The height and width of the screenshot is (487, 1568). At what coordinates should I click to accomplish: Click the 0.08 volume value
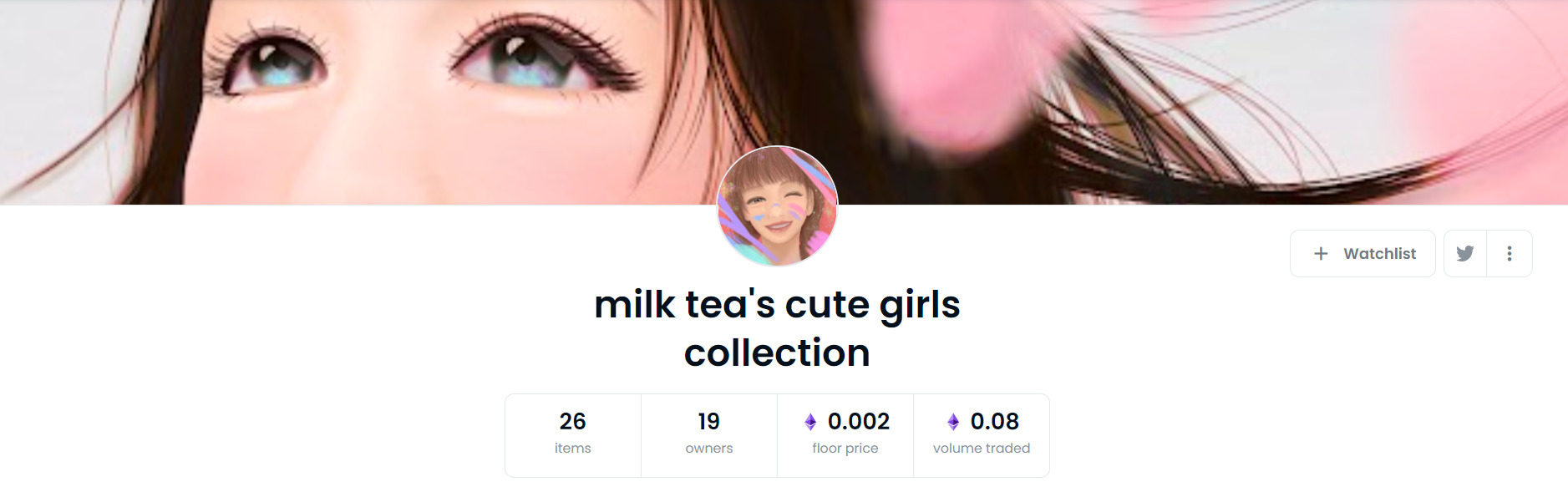tap(994, 421)
